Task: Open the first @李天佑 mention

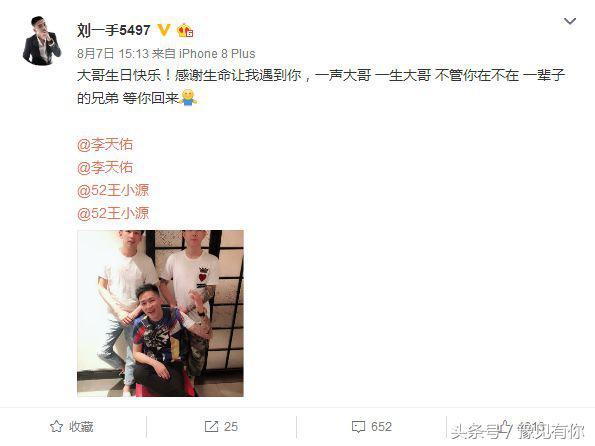Action: [x=105, y=145]
